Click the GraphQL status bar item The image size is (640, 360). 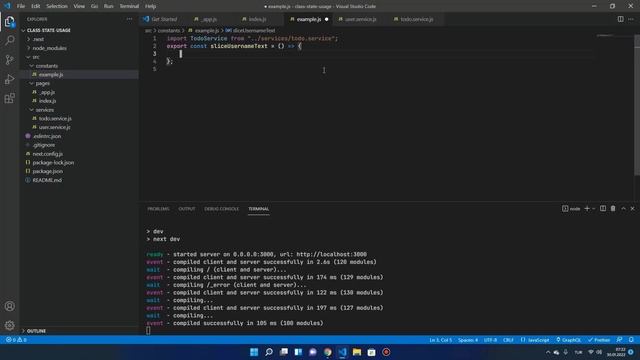pyautogui.click(x=569, y=340)
